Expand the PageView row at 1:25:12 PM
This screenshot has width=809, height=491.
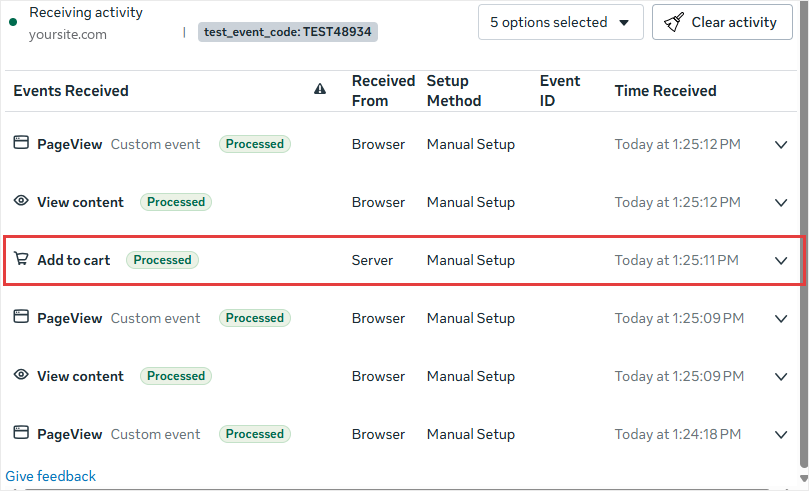[x=781, y=145]
